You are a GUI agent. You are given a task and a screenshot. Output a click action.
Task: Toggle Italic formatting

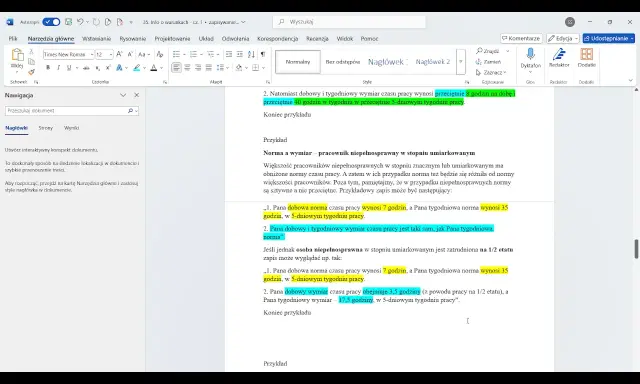(58, 68)
